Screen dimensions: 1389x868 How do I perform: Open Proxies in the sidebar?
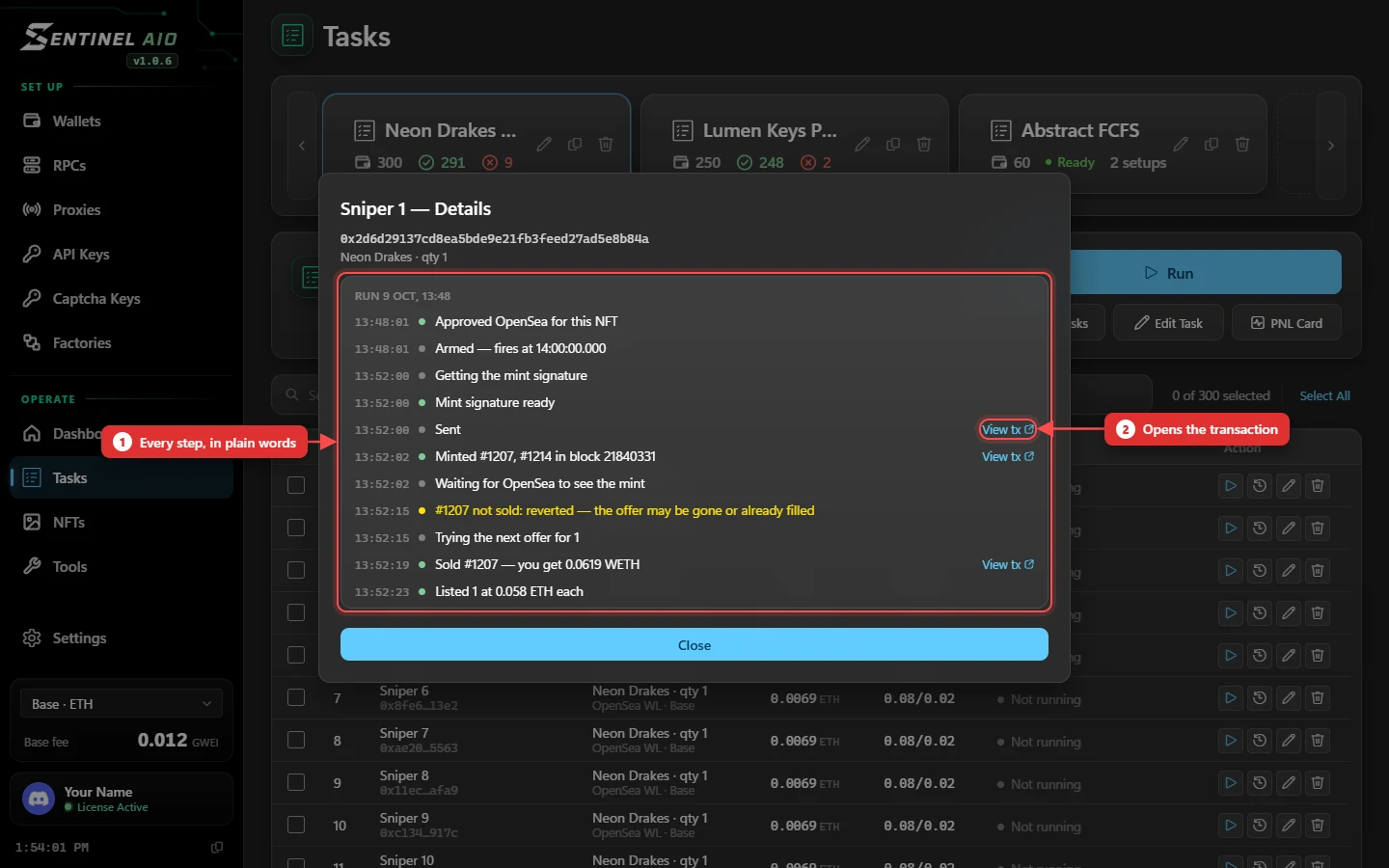pos(122,209)
